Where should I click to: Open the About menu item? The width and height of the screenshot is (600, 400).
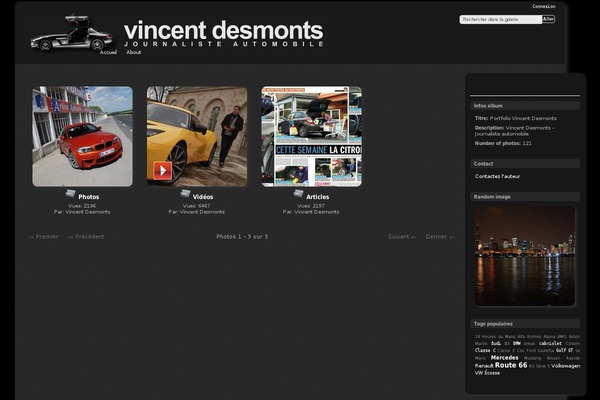134,52
